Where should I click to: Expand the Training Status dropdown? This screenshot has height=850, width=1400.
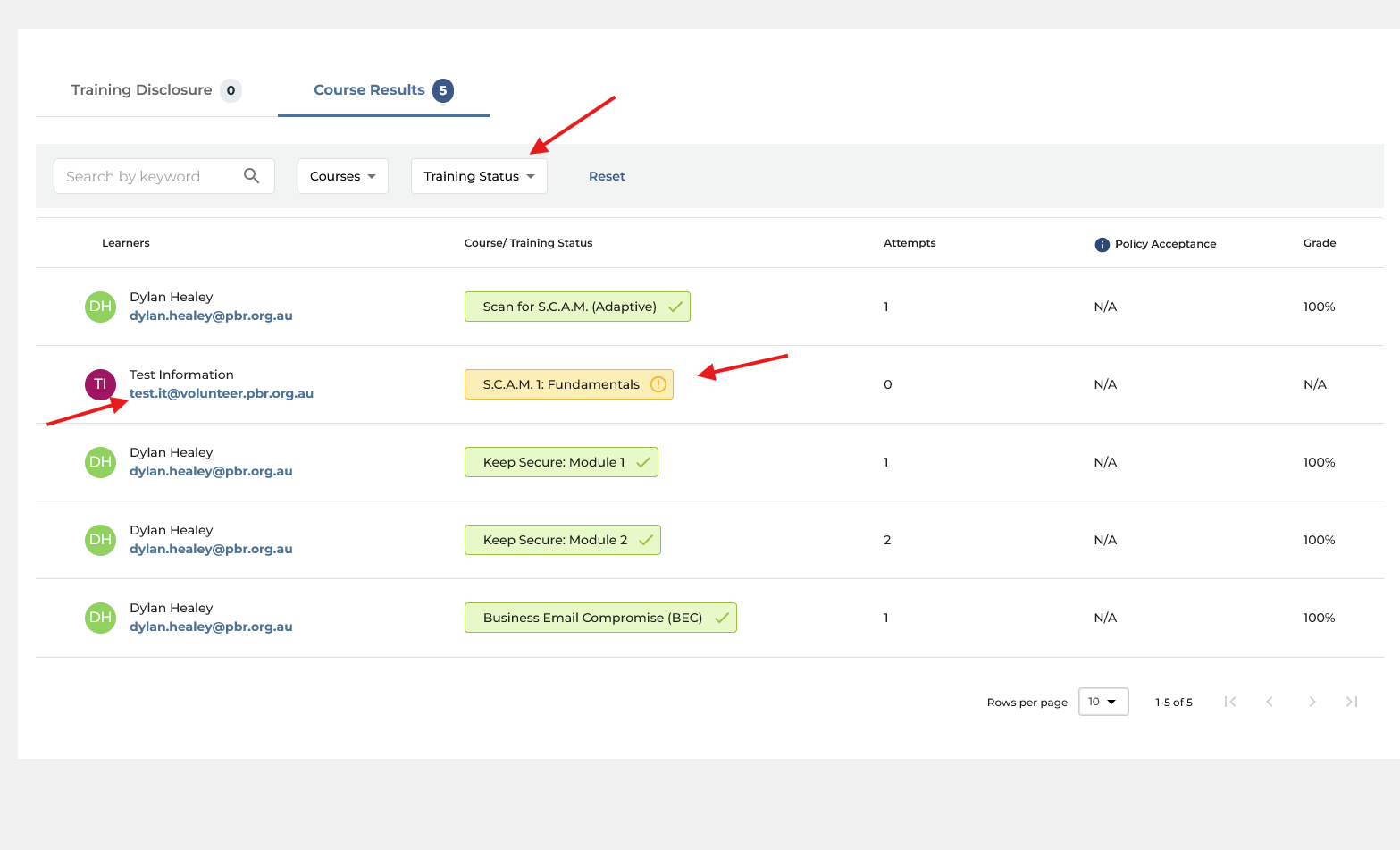(479, 176)
